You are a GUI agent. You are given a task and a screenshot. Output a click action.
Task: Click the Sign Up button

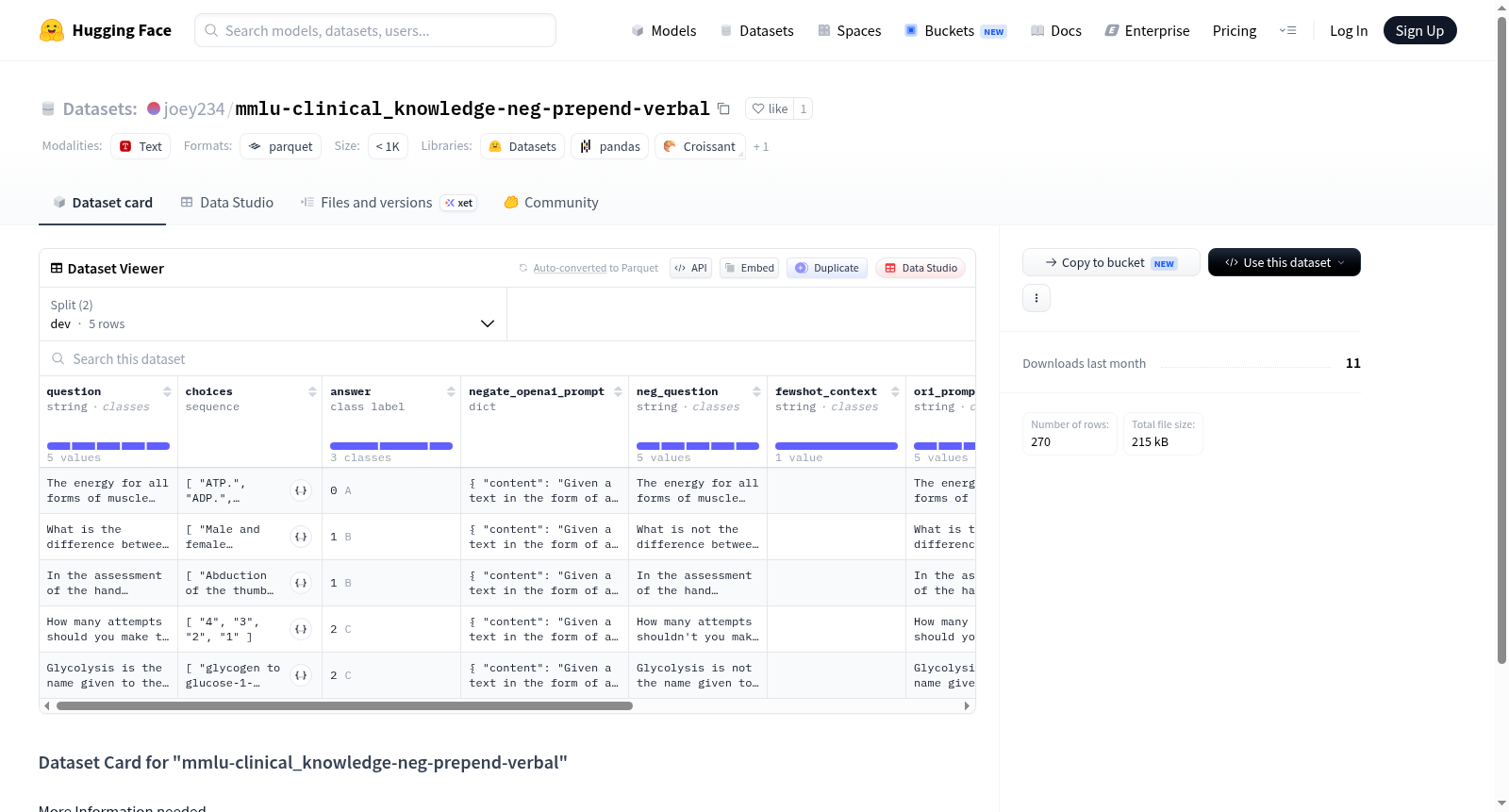tap(1419, 30)
